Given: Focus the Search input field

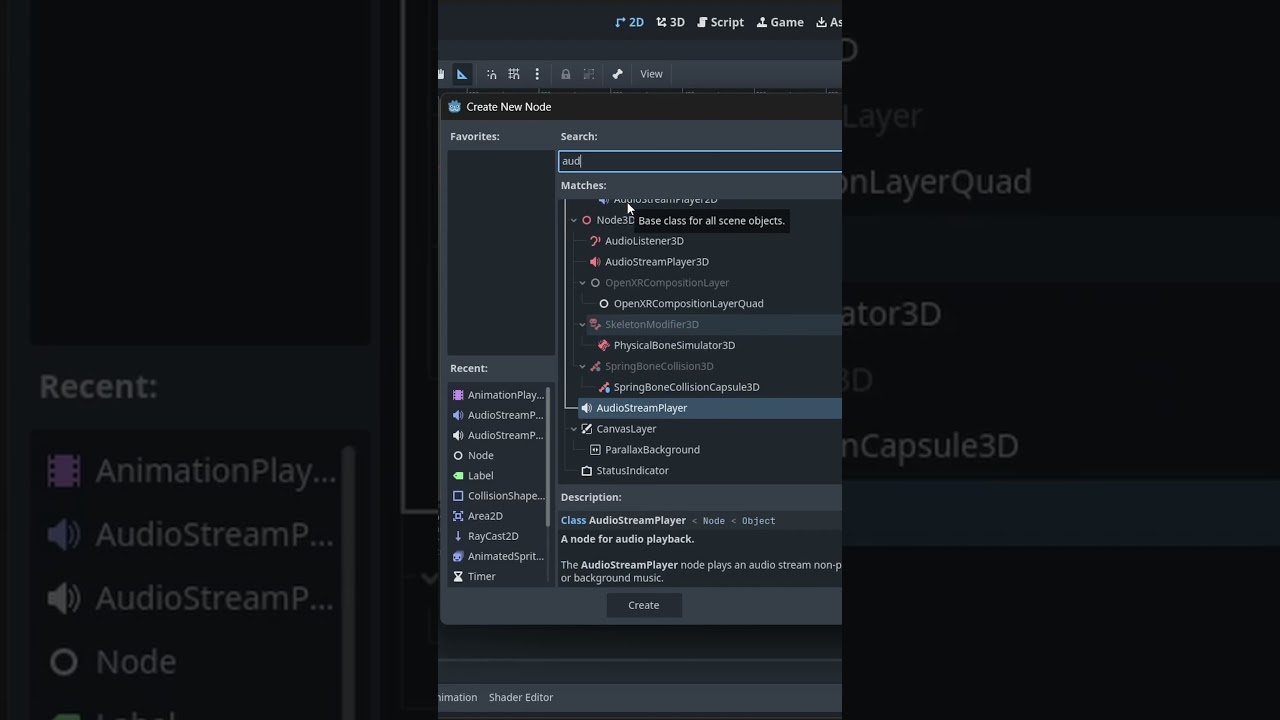Looking at the screenshot, I should click(700, 161).
